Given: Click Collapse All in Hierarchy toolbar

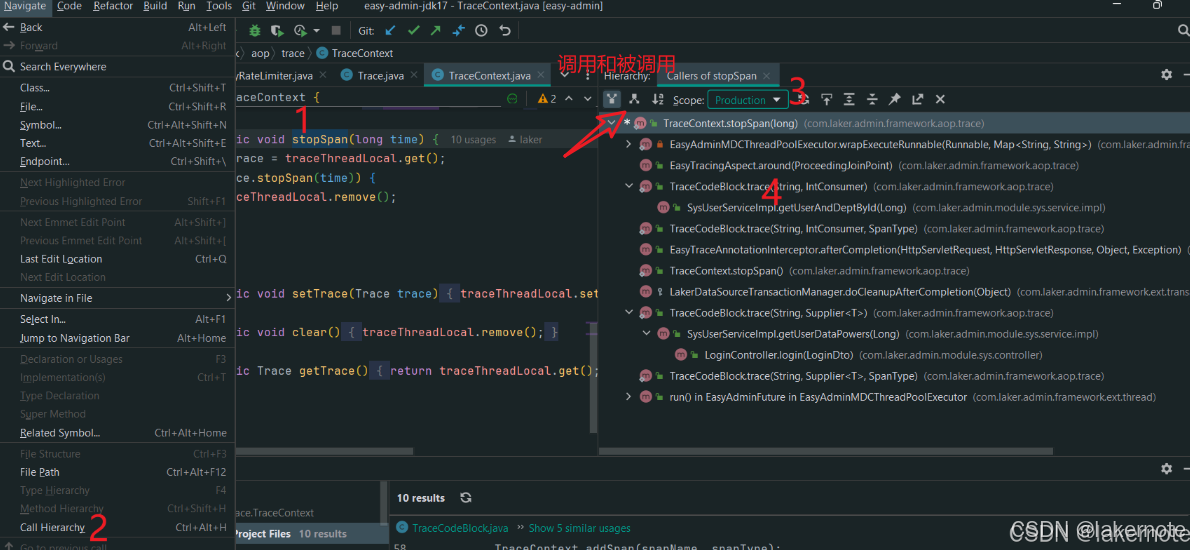Looking at the screenshot, I should point(872,99).
